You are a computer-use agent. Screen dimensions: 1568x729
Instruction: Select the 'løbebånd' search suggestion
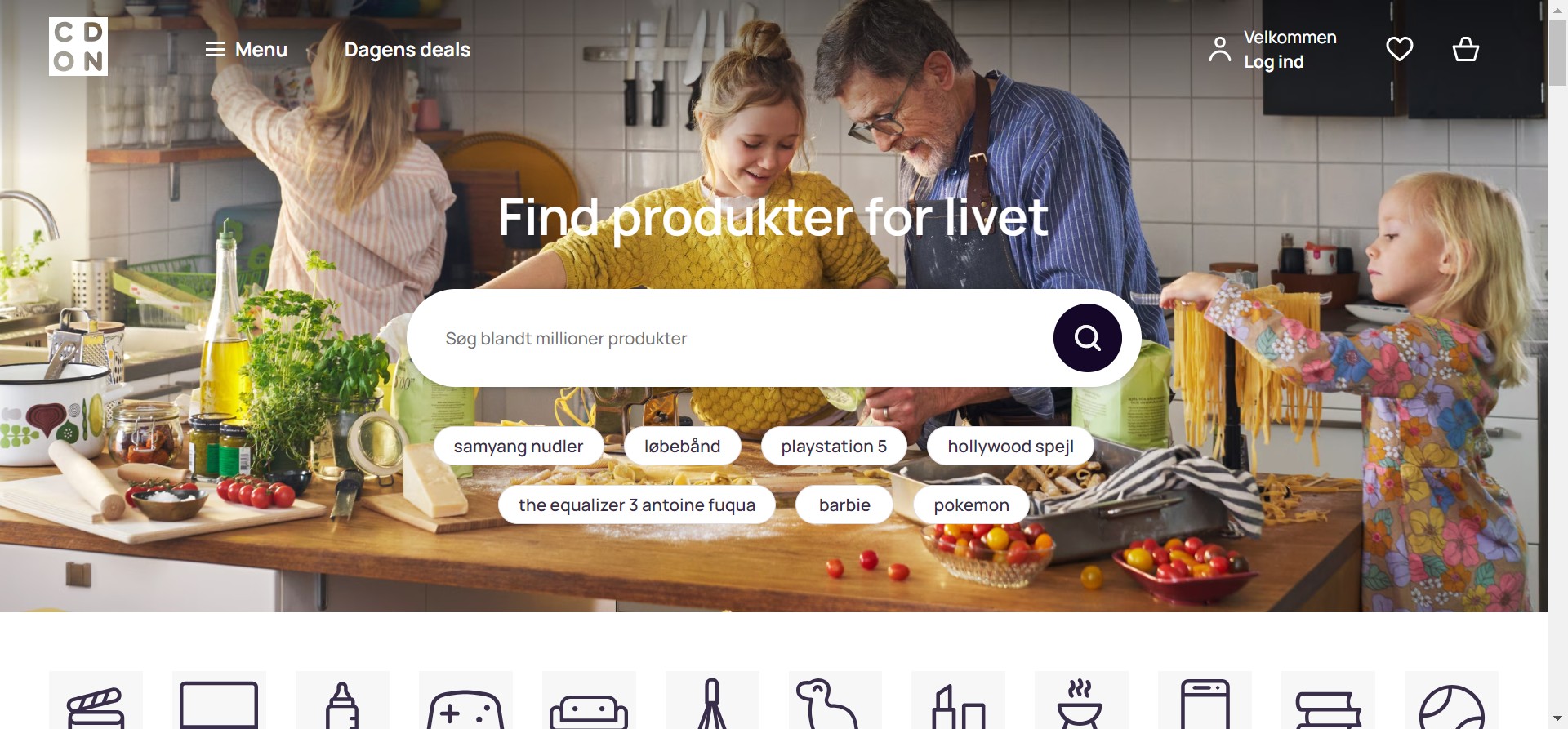pyautogui.click(x=683, y=447)
